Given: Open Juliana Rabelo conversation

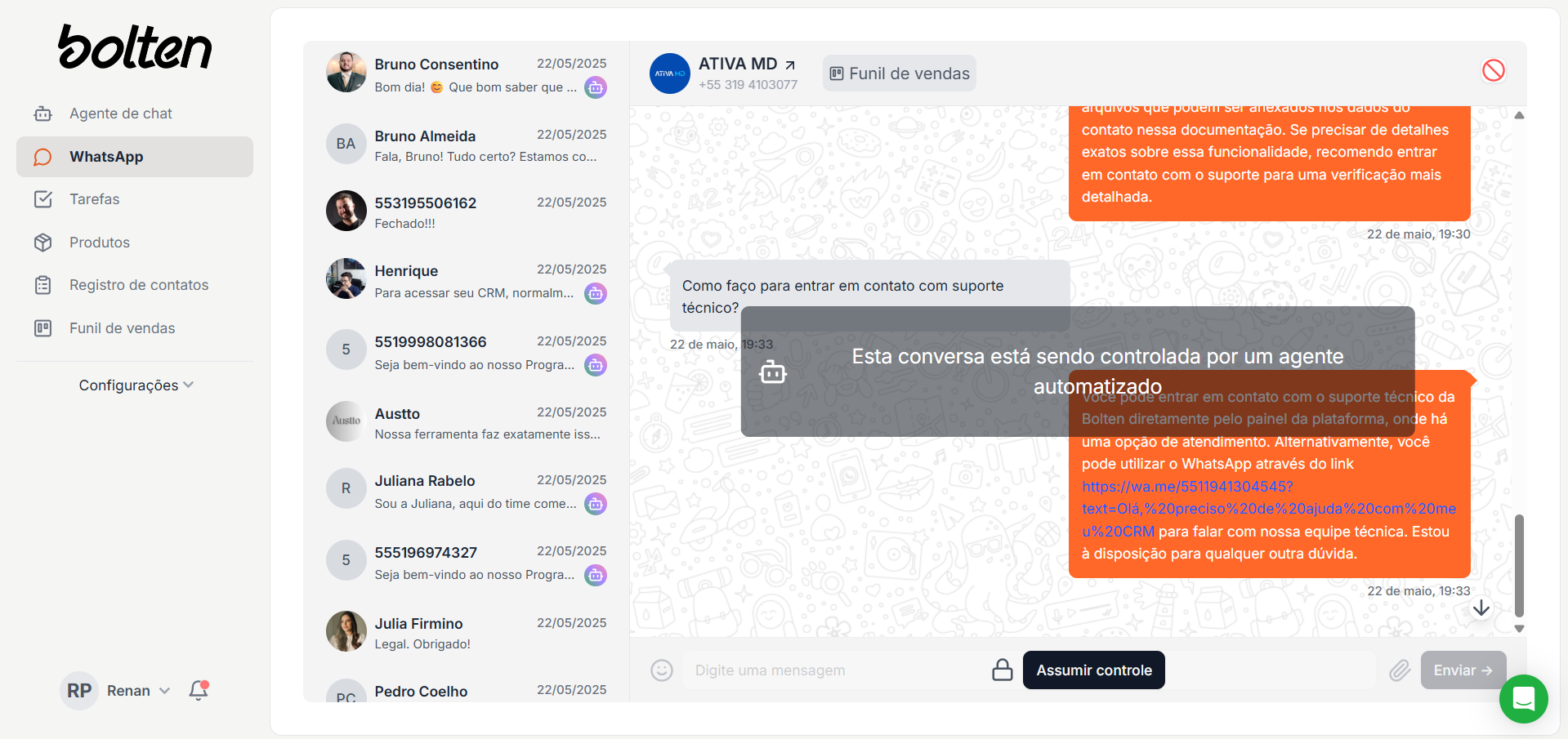Looking at the screenshot, I should 467,491.
